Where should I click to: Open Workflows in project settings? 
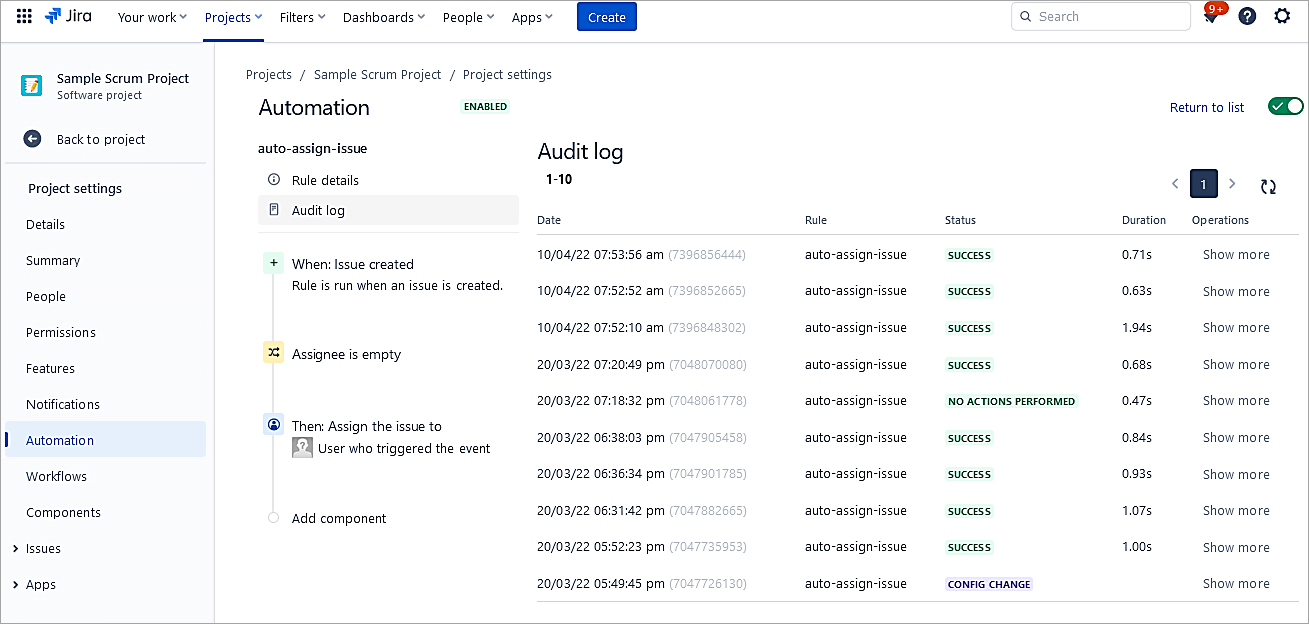56,476
